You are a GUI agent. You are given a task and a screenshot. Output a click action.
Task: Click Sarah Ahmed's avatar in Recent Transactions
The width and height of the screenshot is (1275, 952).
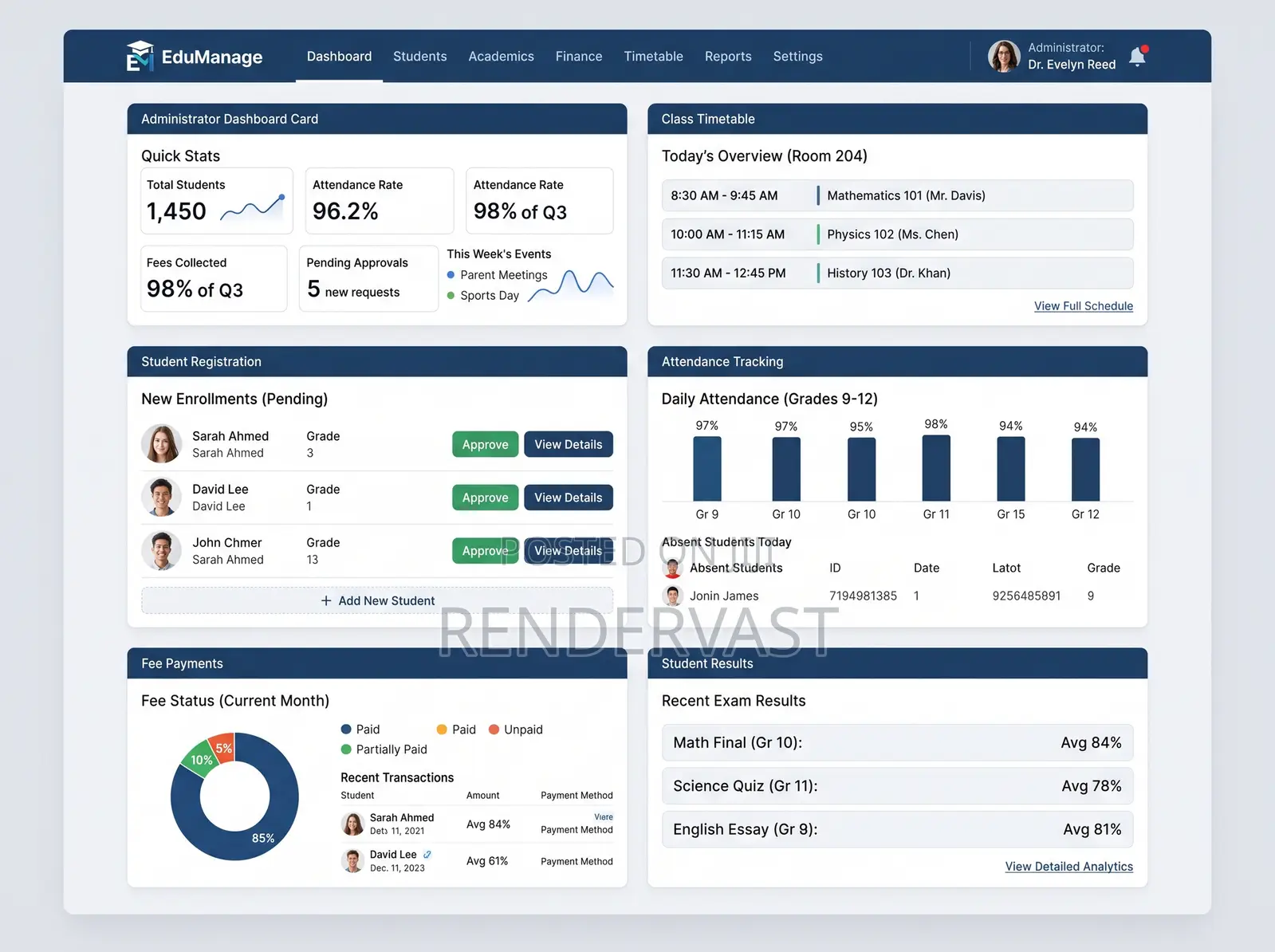coord(352,824)
